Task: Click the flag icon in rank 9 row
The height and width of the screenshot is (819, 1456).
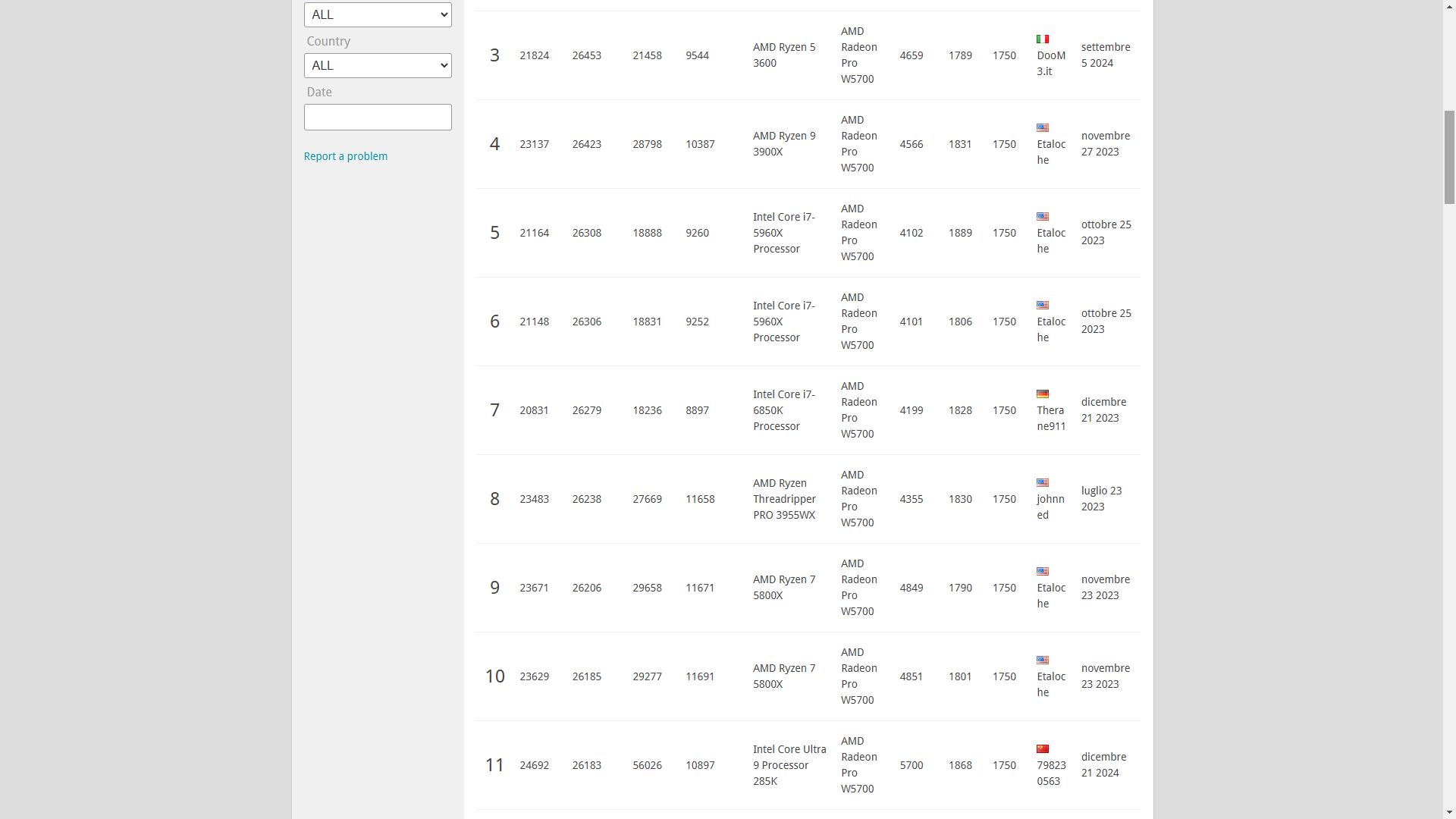Action: (x=1043, y=572)
